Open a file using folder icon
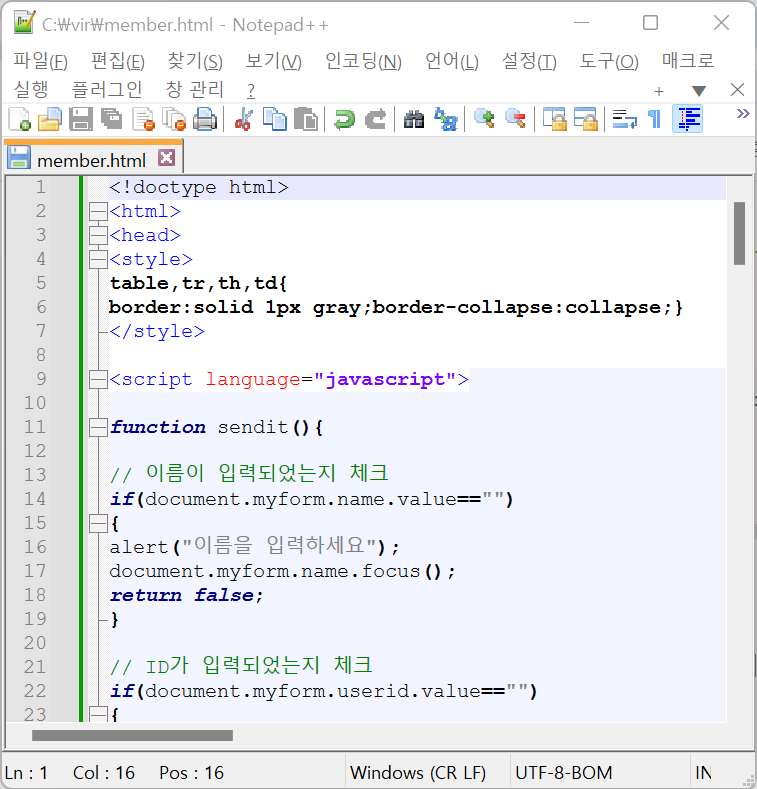This screenshot has width=757, height=789. point(50,120)
